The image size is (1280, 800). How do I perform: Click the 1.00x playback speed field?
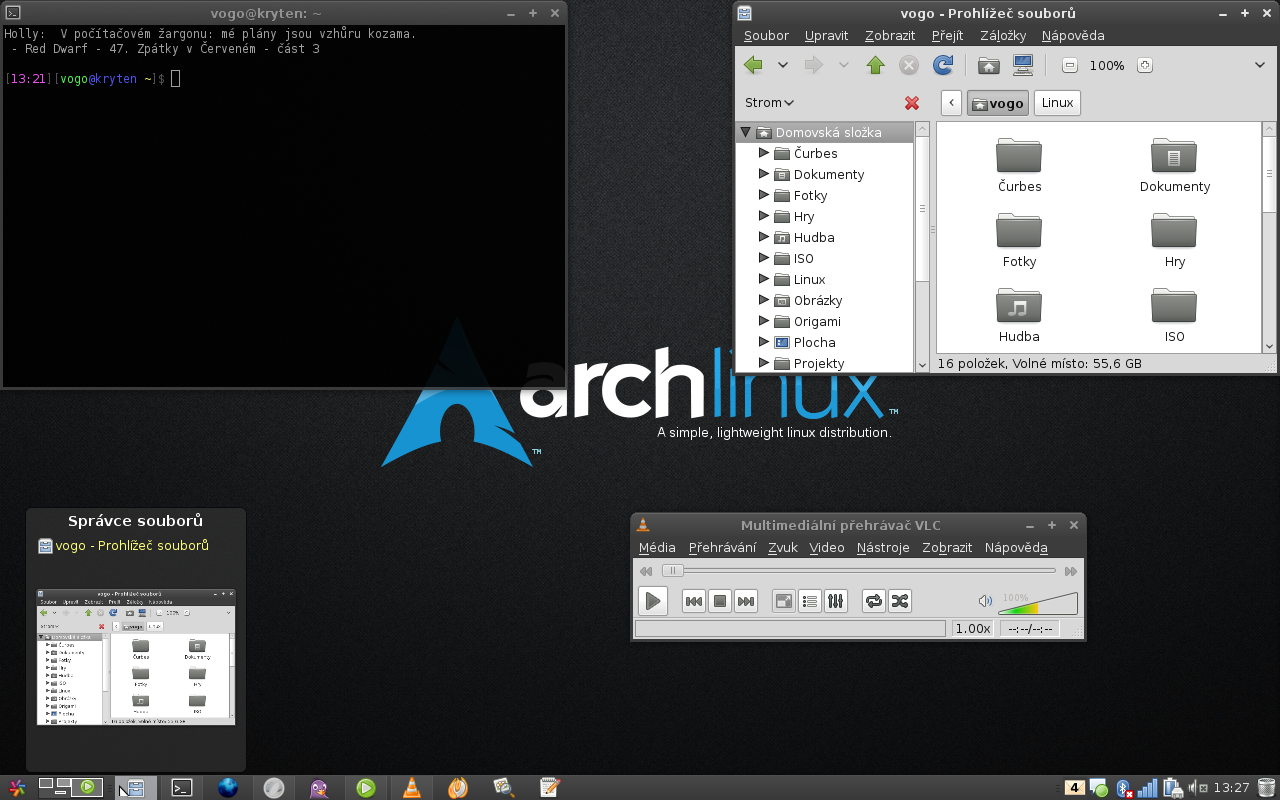[972, 629]
